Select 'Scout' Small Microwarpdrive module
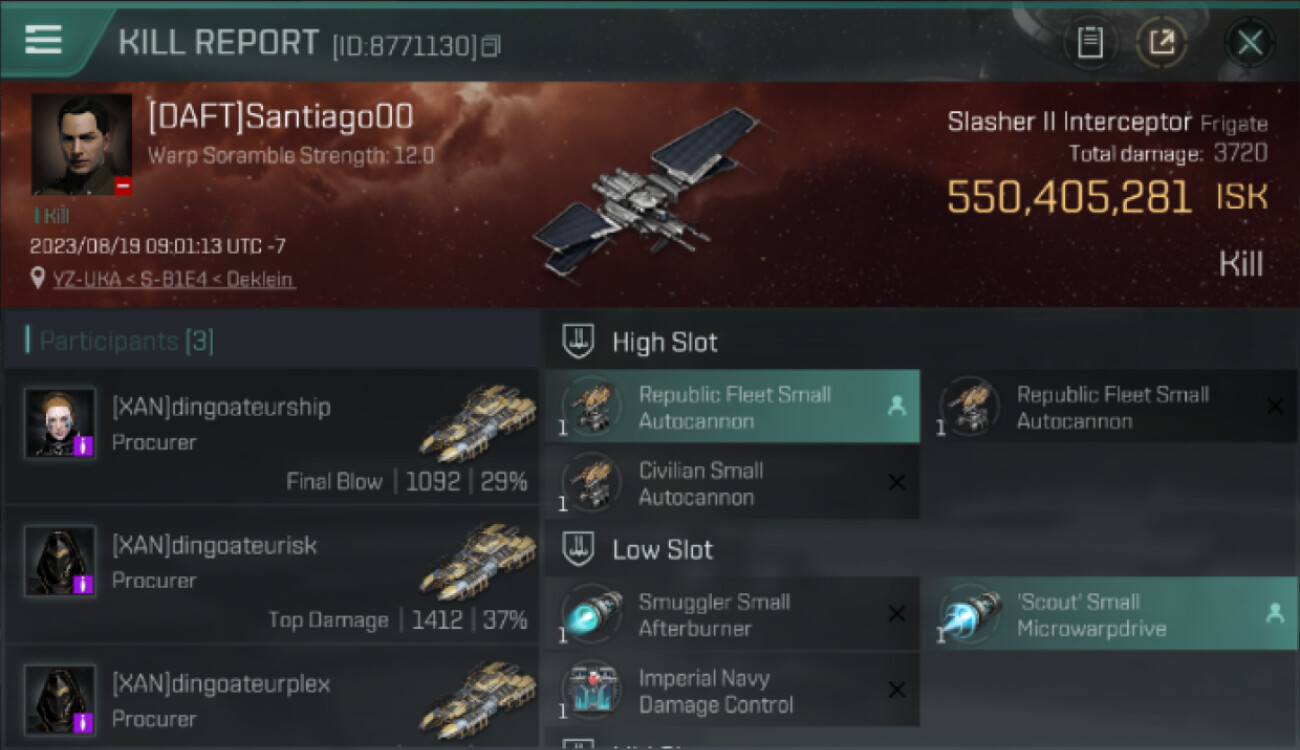 (x=1111, y=614)
